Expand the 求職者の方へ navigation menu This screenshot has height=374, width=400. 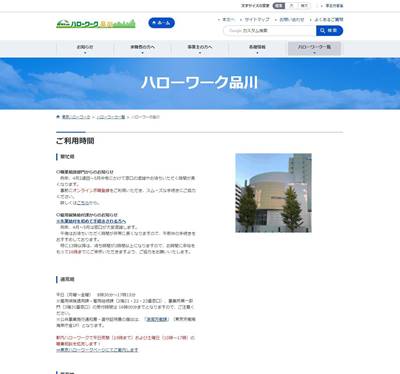142,49
